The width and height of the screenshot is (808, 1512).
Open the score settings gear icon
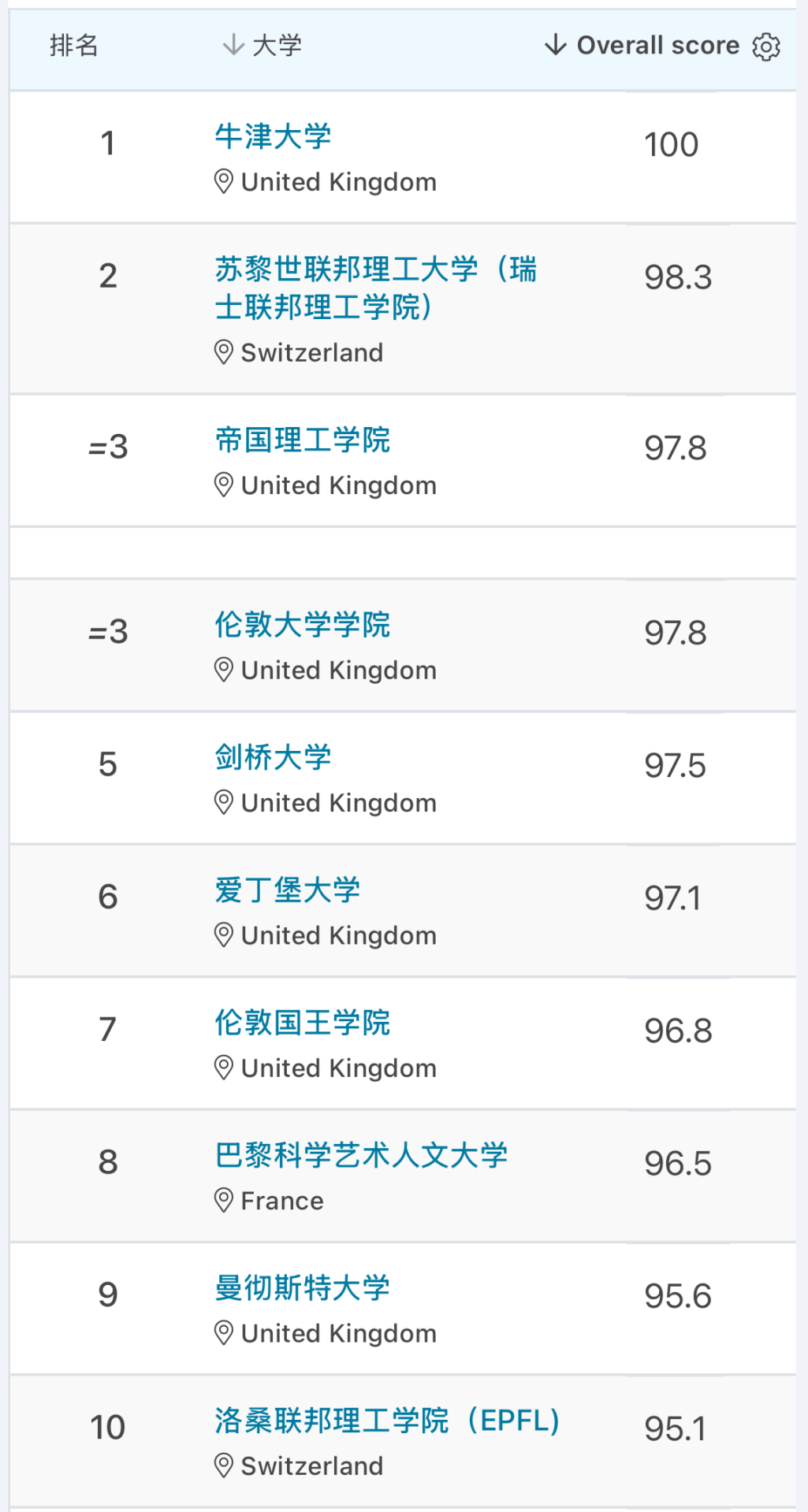tap(765, 46)
